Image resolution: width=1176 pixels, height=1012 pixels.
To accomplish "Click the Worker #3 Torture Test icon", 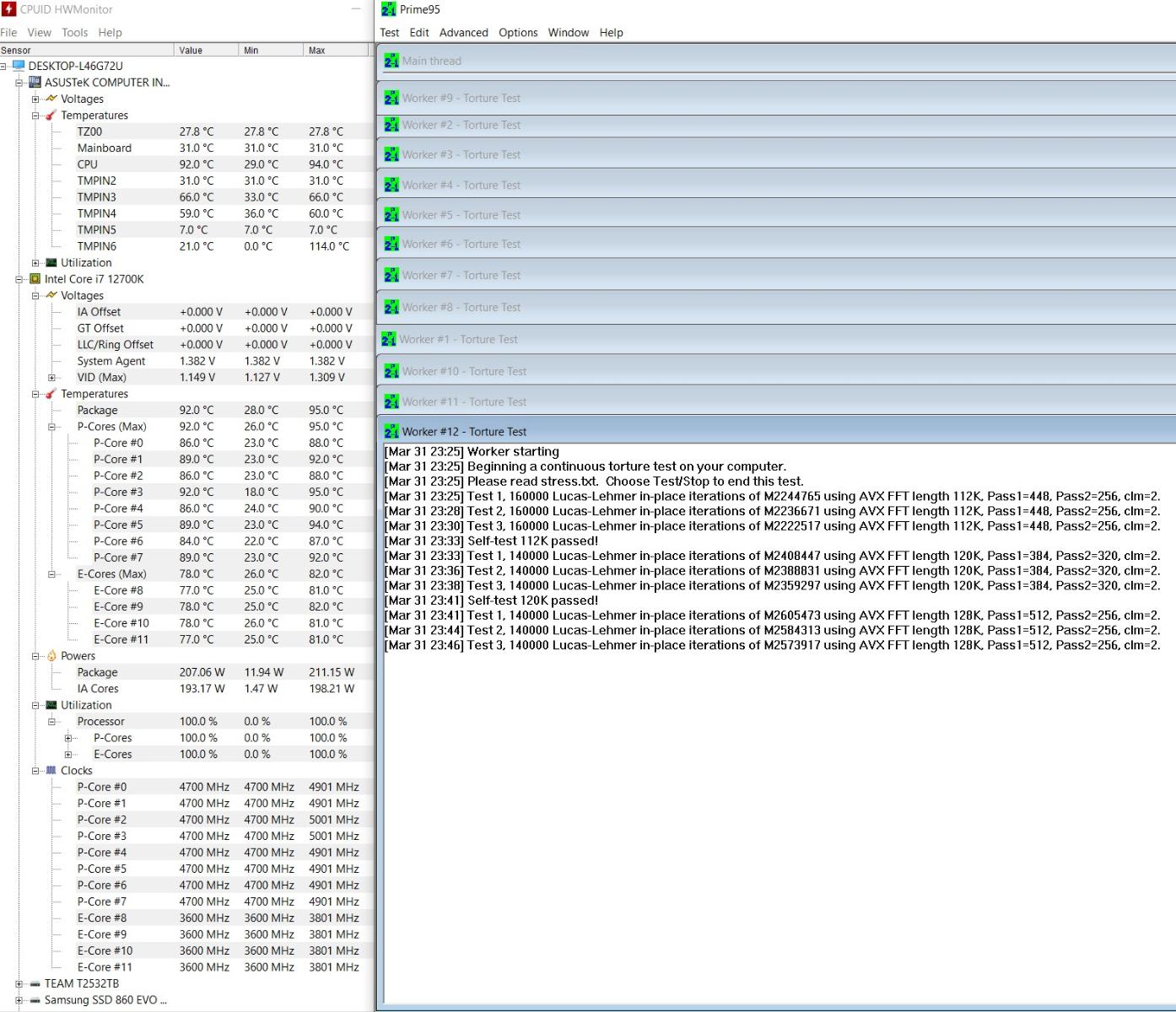I will coord(391,154).
